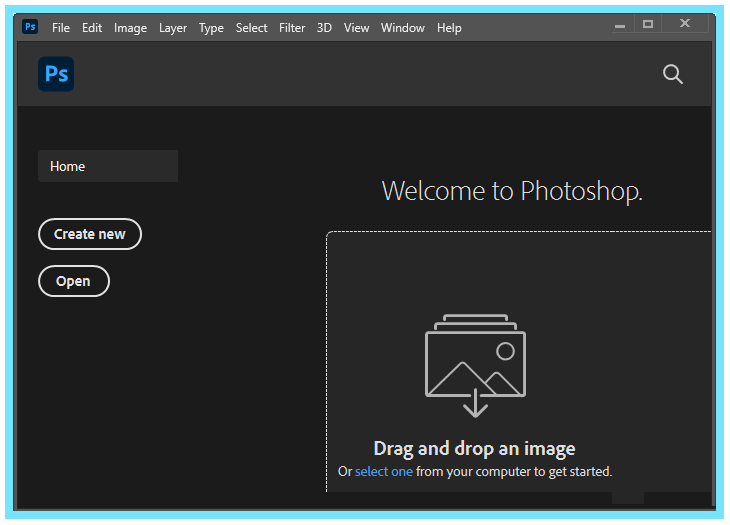
Task: Click the 'Welcome to Photoshop.' heading
Action: pos(512,191)
